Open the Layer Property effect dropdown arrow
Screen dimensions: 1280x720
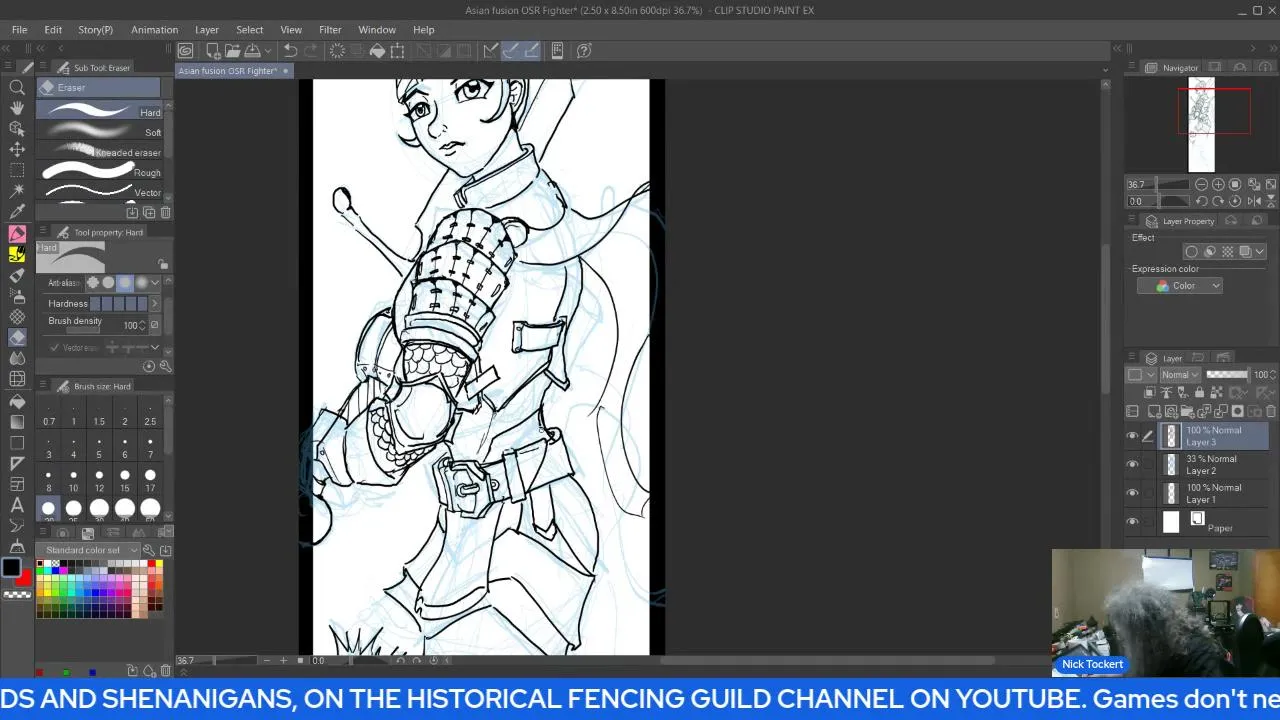pos(1260,252)
